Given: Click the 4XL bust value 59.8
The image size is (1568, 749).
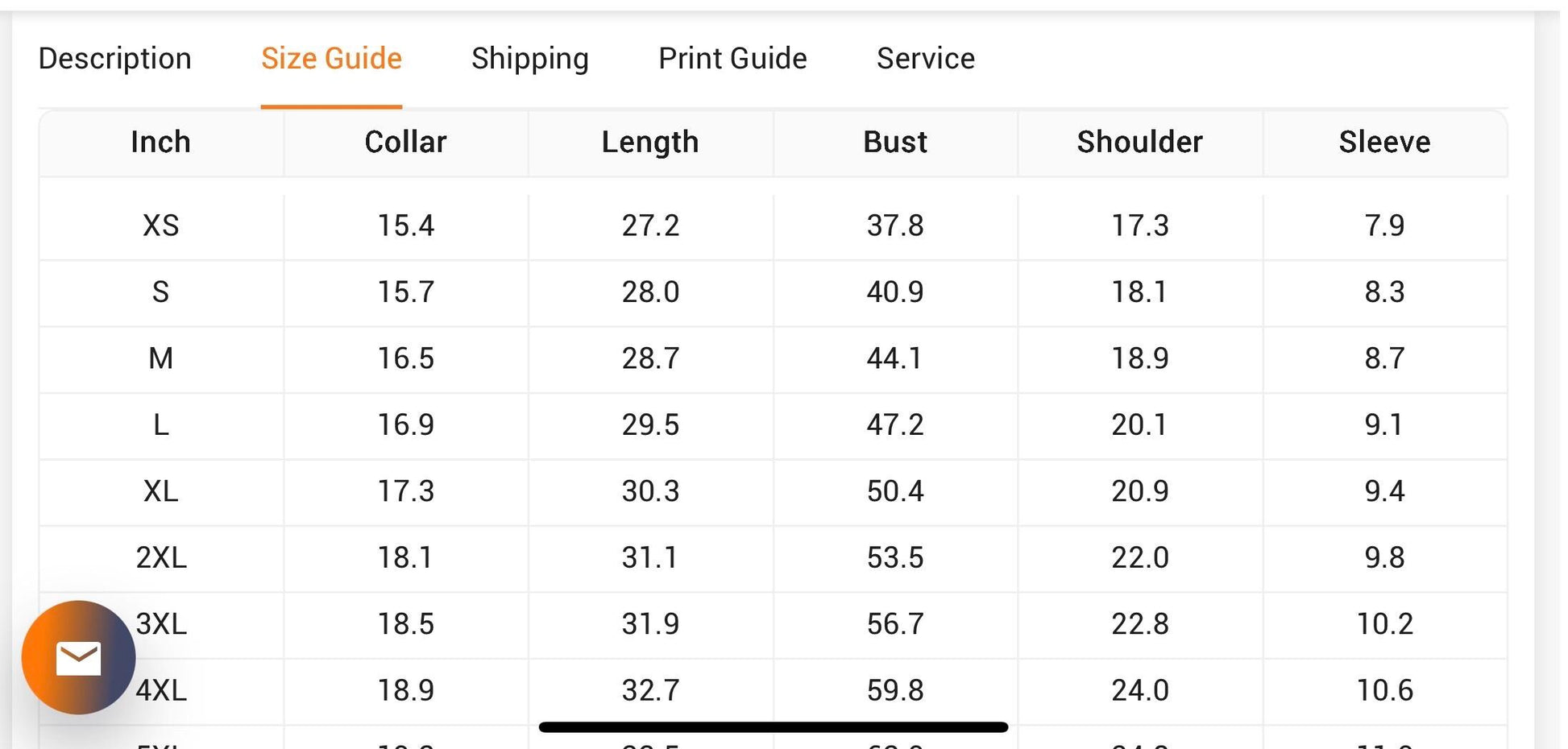Looking at the screenshot, I should (895, 690).
